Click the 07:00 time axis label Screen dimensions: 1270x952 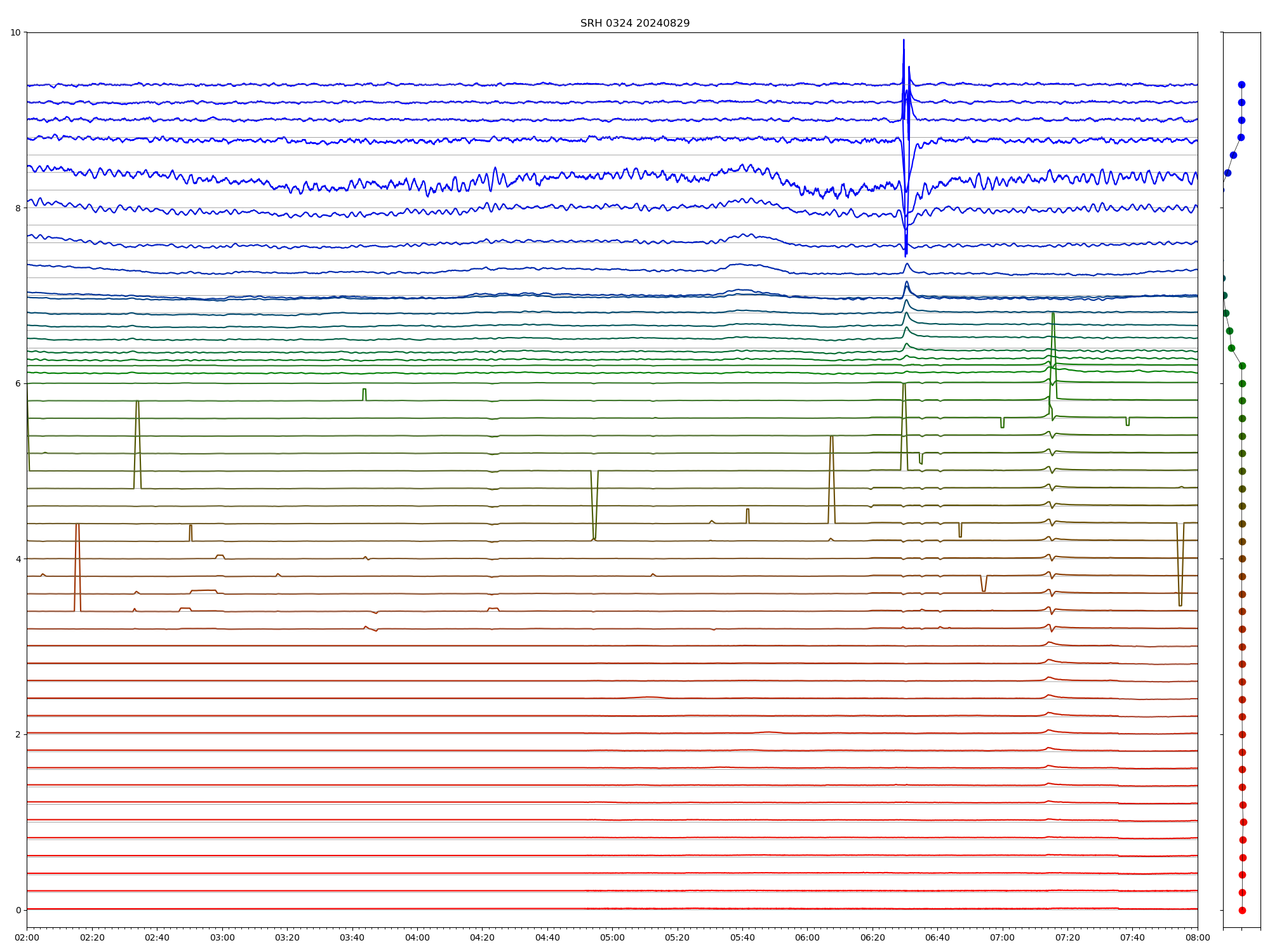1003,937
